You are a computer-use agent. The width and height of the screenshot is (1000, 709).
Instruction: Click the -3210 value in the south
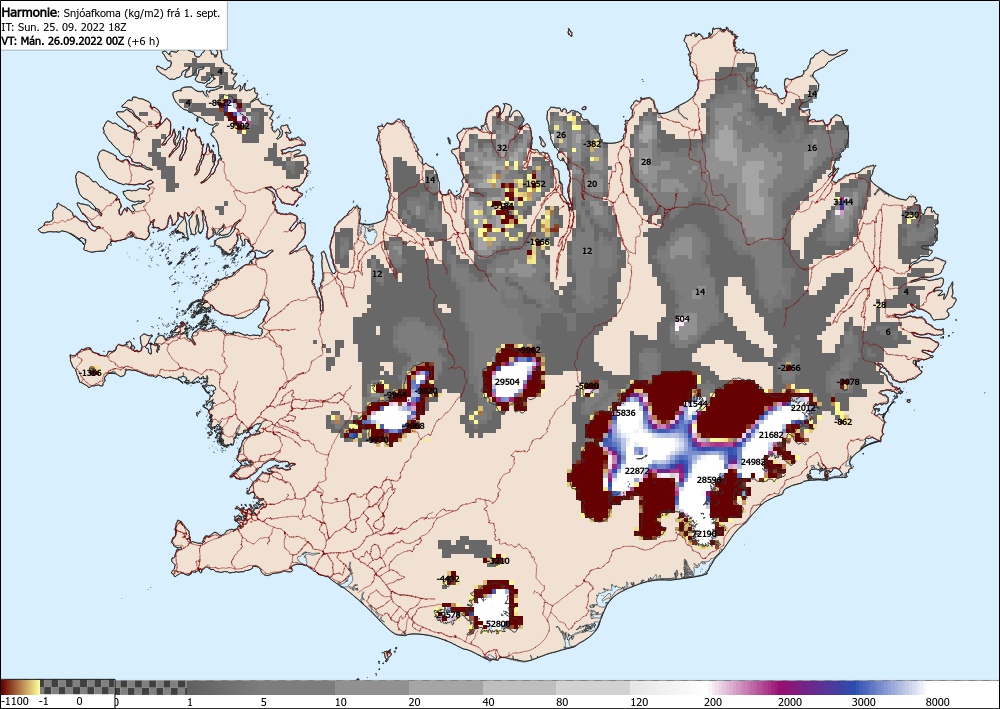tap(498, 561)
